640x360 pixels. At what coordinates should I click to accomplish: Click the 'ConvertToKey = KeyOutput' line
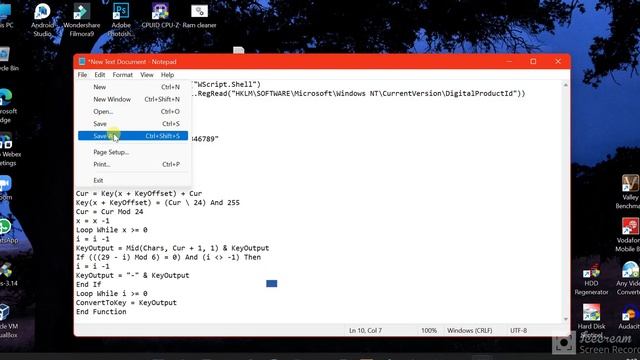click(126, 303)
